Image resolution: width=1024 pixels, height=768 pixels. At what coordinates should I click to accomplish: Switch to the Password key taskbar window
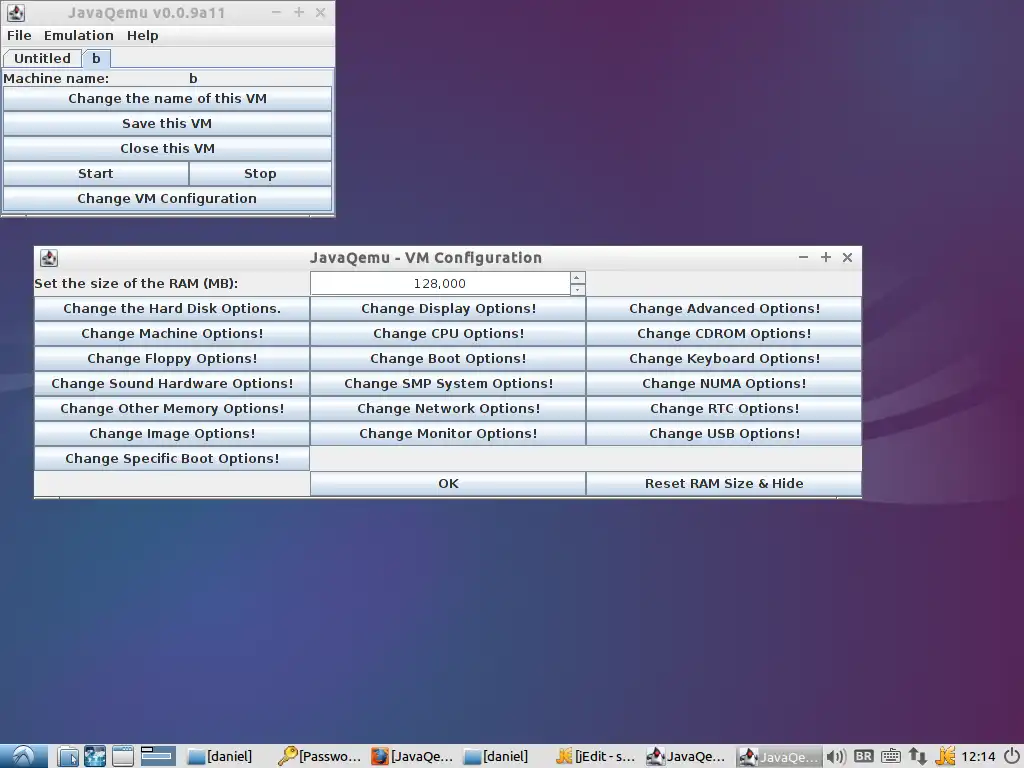pos(319,756)
